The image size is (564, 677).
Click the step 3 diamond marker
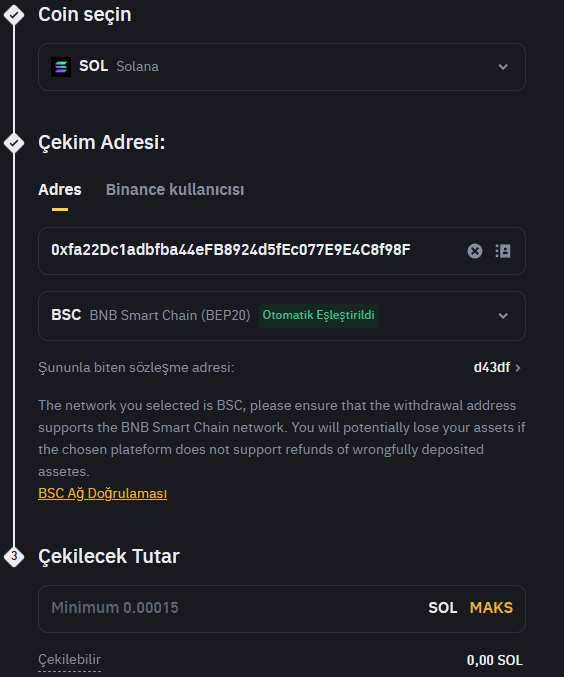(x=14, y=556)
